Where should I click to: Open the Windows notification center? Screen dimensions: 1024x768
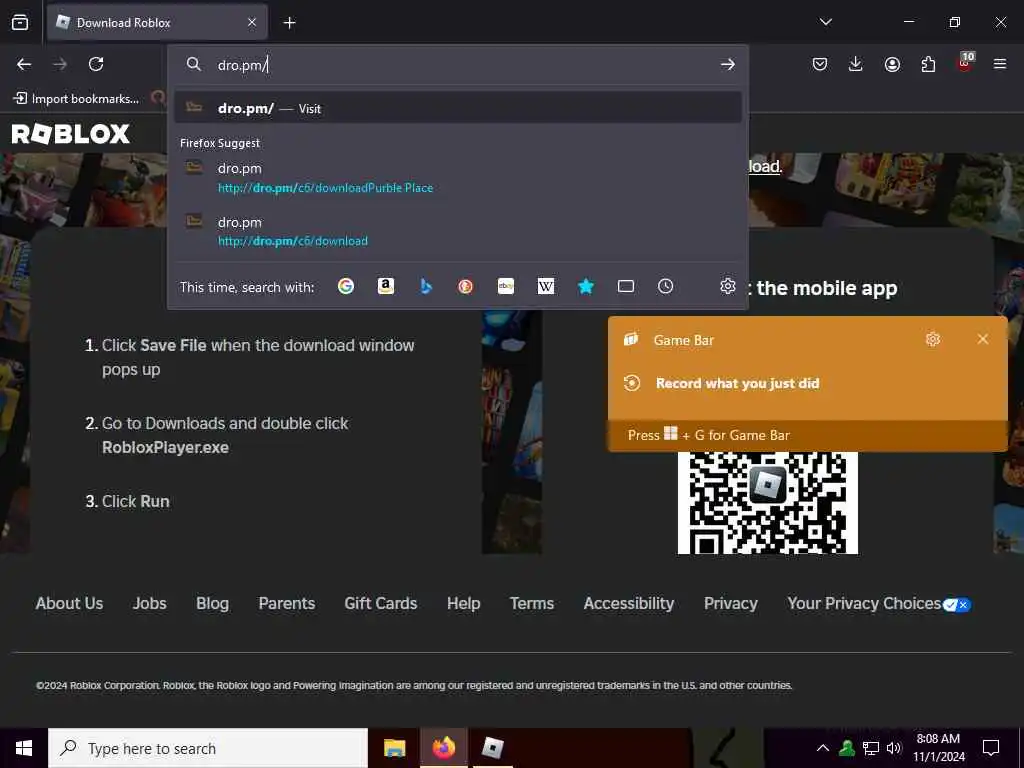(x=991, y=748)
